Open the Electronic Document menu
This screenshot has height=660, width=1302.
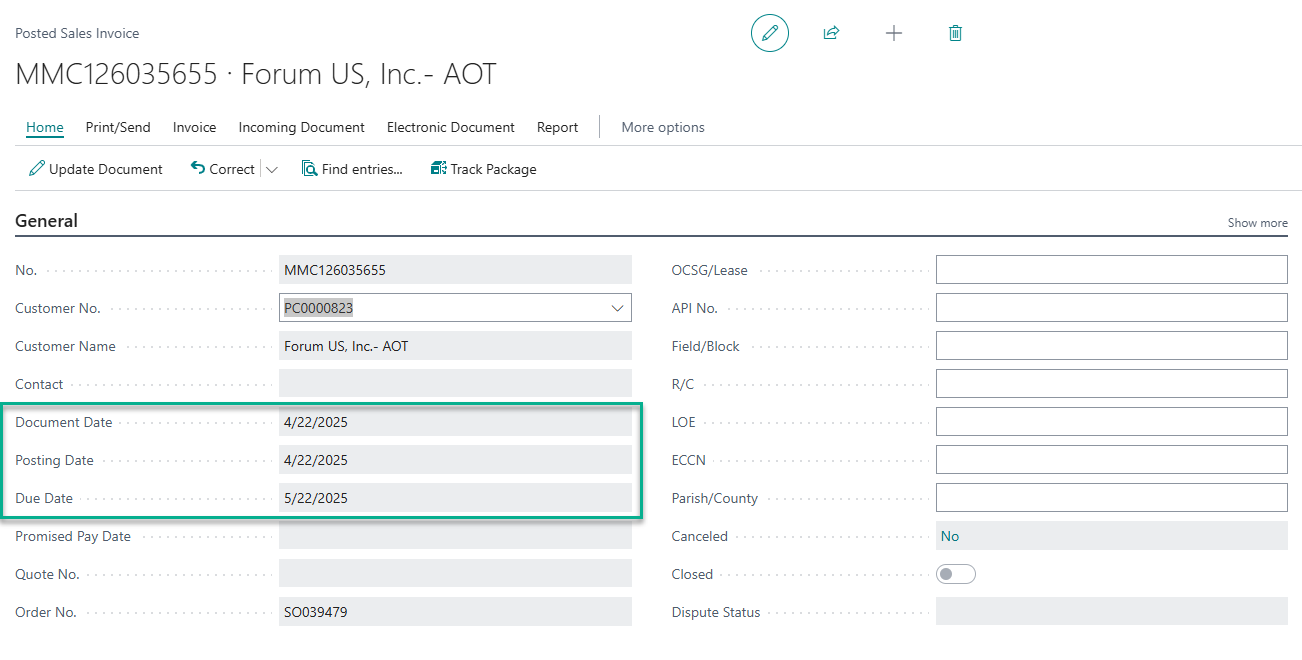tap(451, 127)
